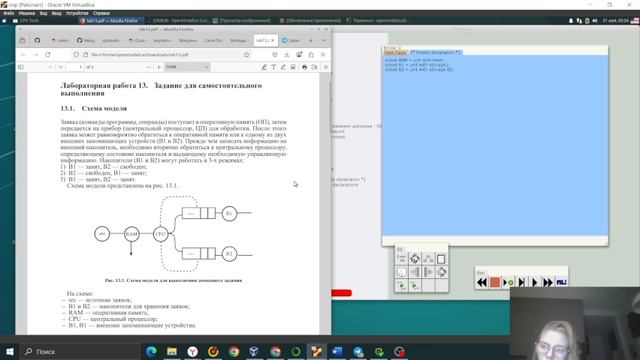Open the Вид menu
Screen dimensions: 640x360
(43, 13)
